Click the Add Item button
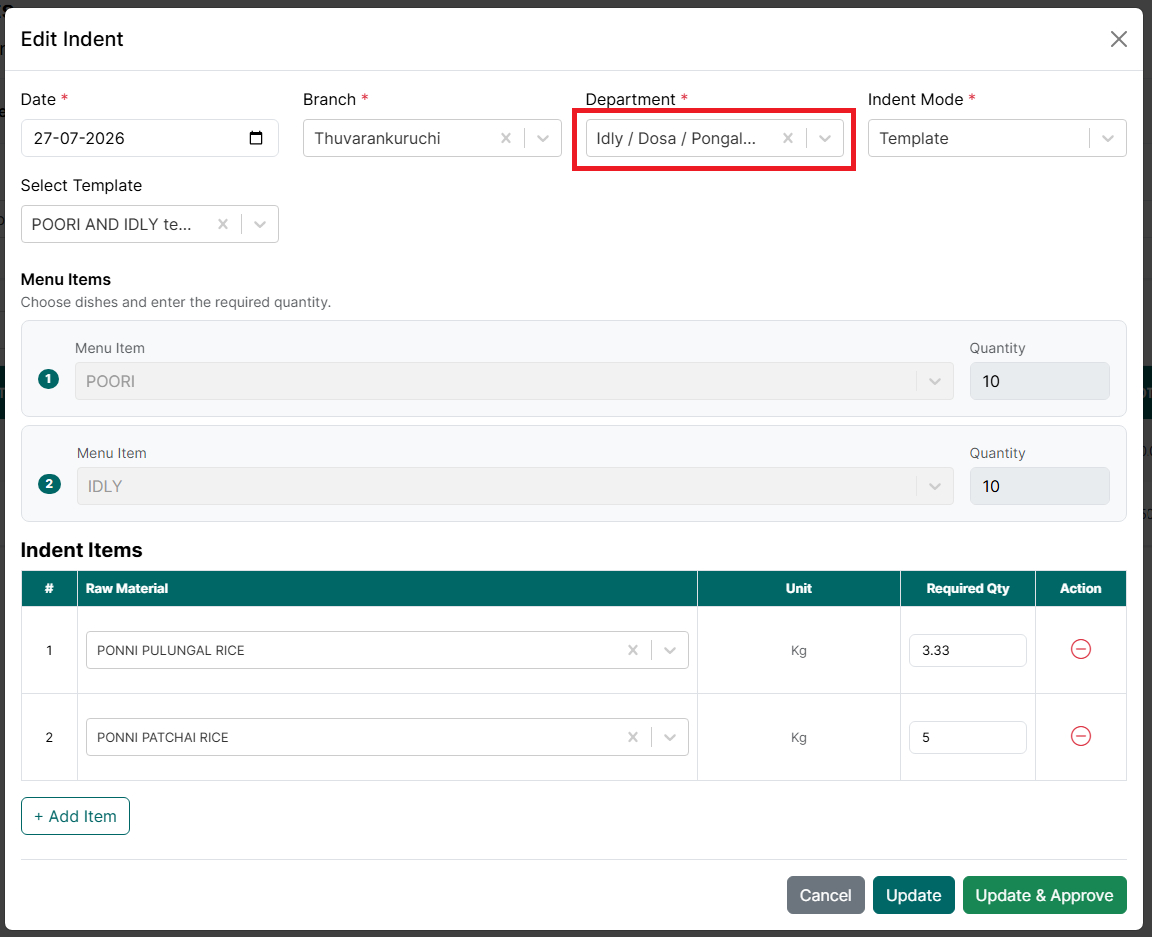 pyautogui.click(x=75, y=816)
